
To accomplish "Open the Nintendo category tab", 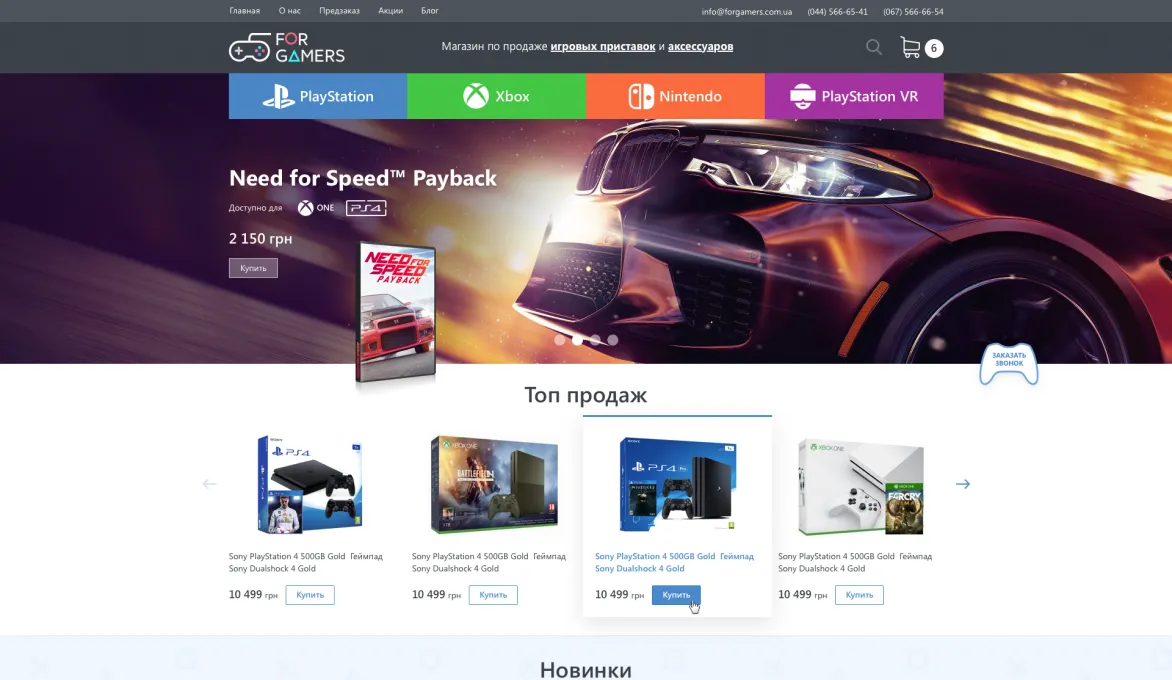I will 675,96.
